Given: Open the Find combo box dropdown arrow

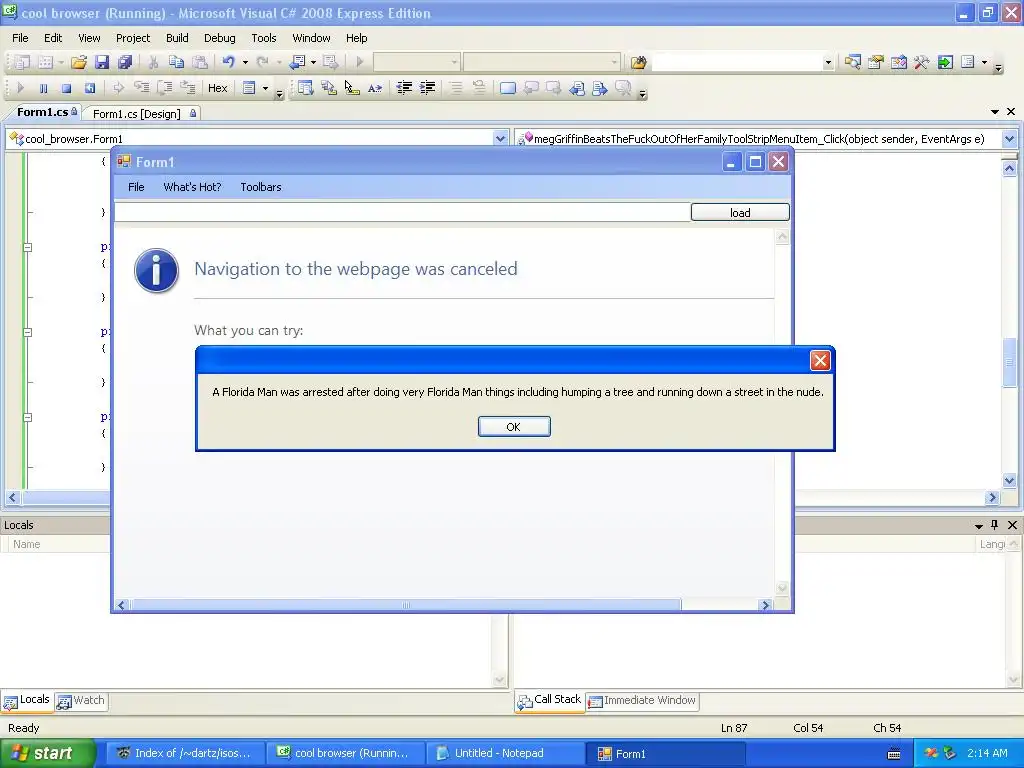Looking at the screenshot, I should click(828, 62).
